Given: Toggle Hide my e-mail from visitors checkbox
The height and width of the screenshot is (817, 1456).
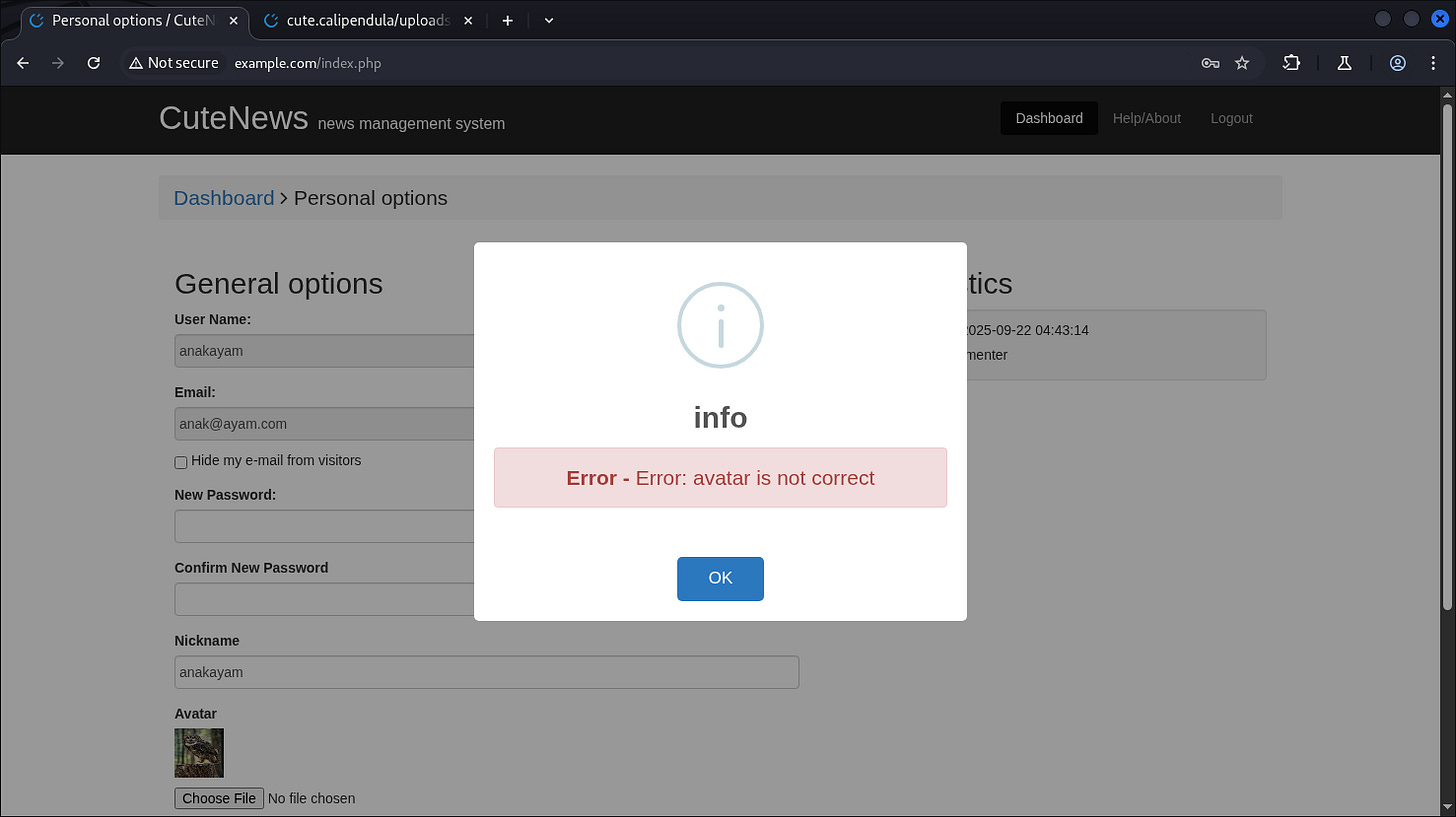Looking at the screenshot, I should tap(181, 462).
